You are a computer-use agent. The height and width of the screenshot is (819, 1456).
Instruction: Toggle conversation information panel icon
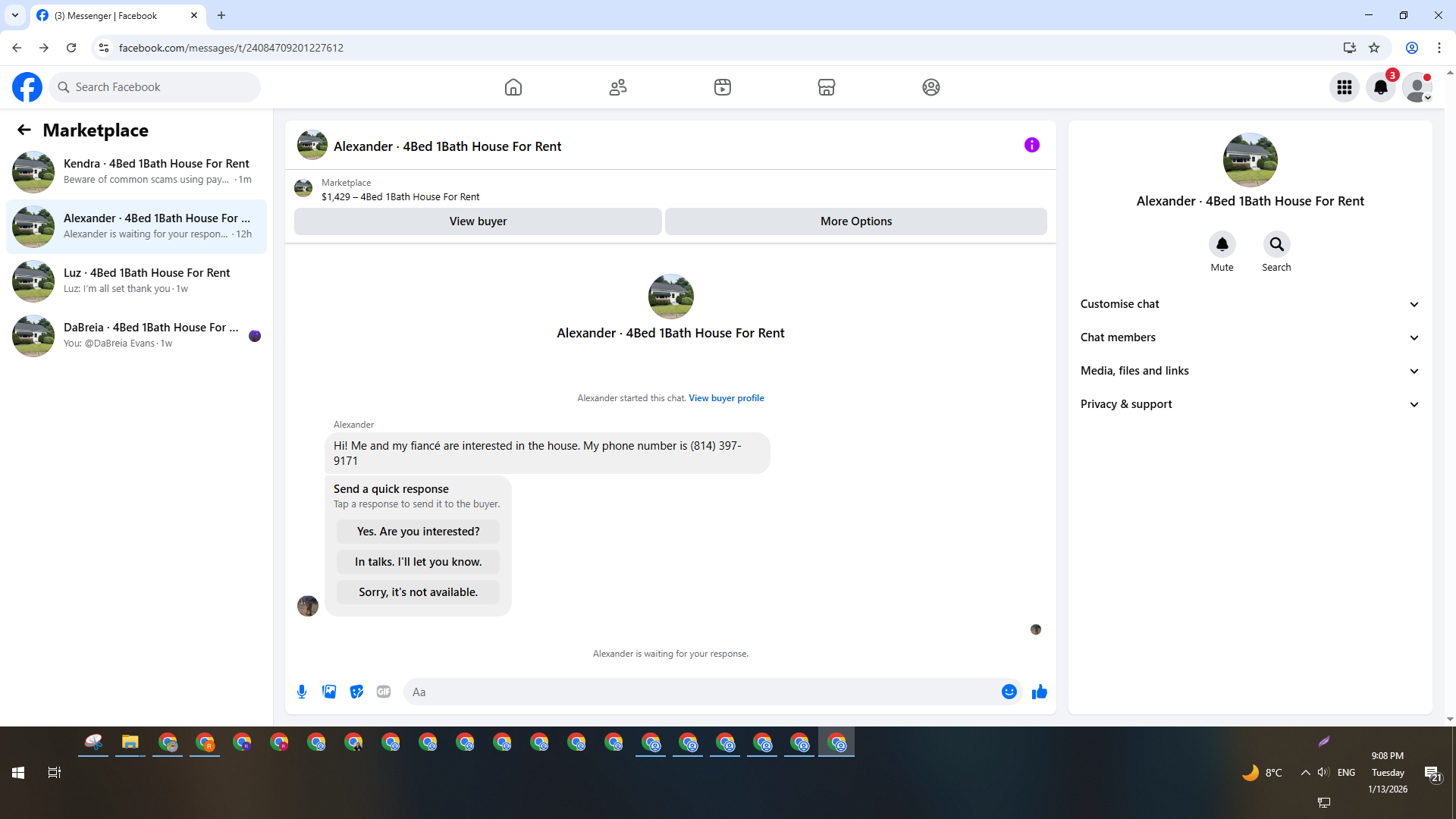tap(1031, 145)
